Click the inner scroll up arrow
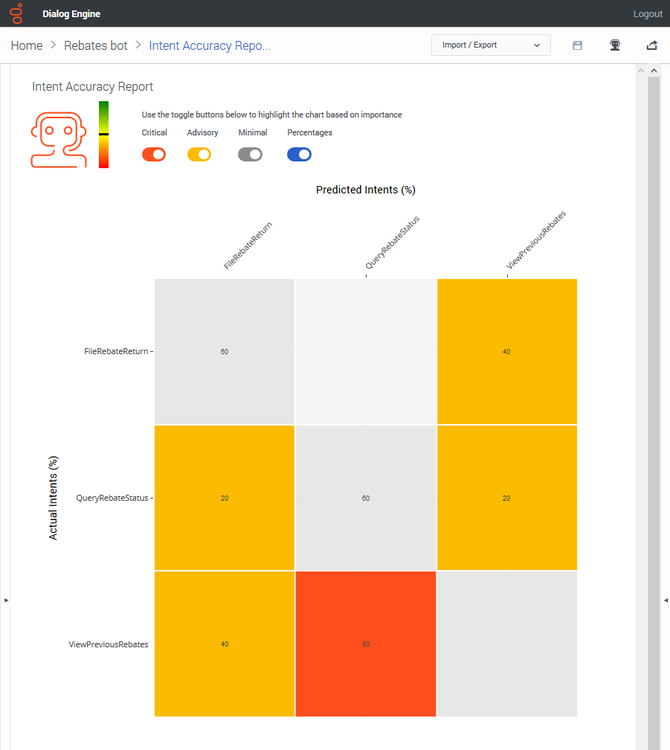670x750 pixels. pos(641,71)
